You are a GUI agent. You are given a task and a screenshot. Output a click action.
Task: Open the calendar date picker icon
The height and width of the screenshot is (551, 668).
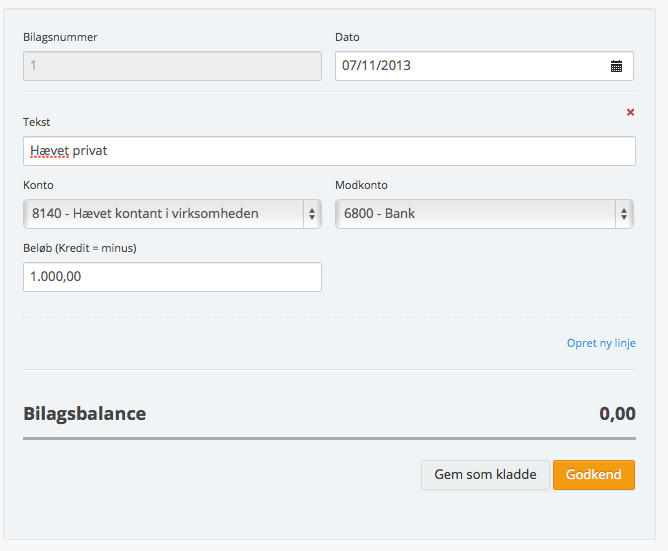pyautogui.click(x=616, y=66)
